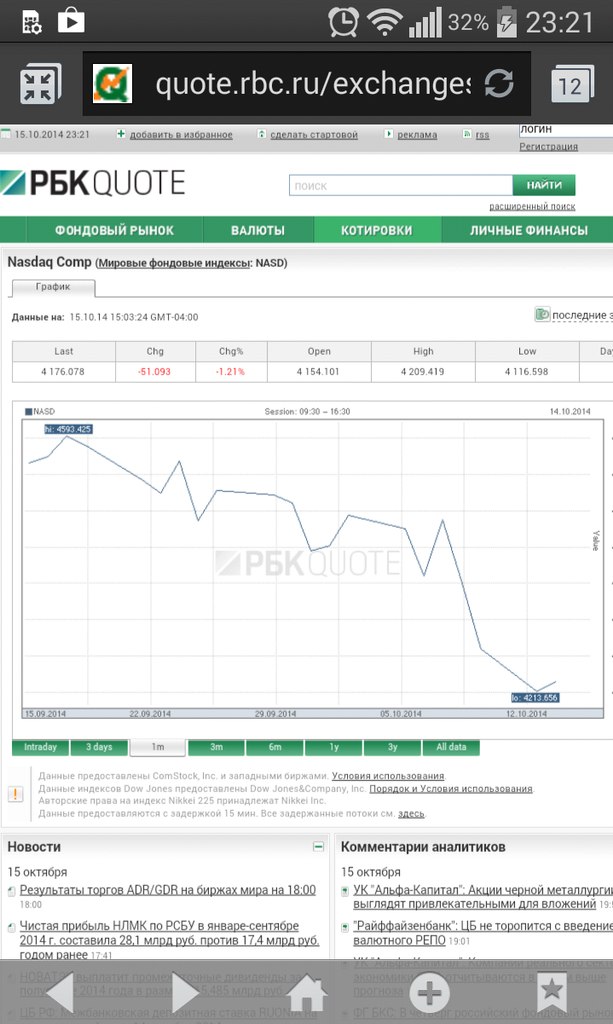Click the последние export icon
The height and width of the screenshot is (1024, 613).
click(x=542, y=314)
